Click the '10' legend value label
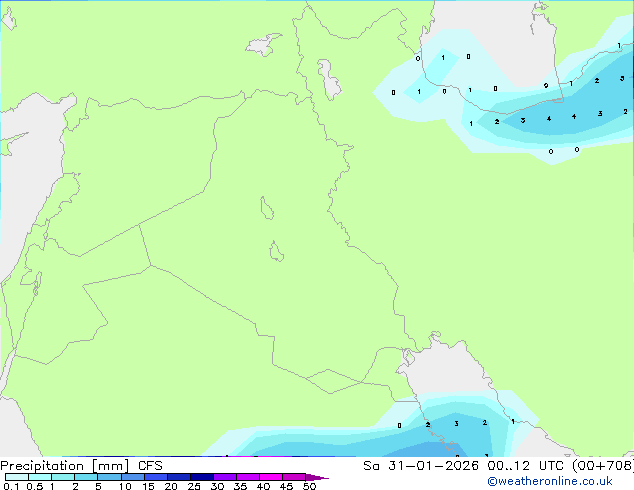The width and height of the screenshot is (634, 490). (125, 486)
